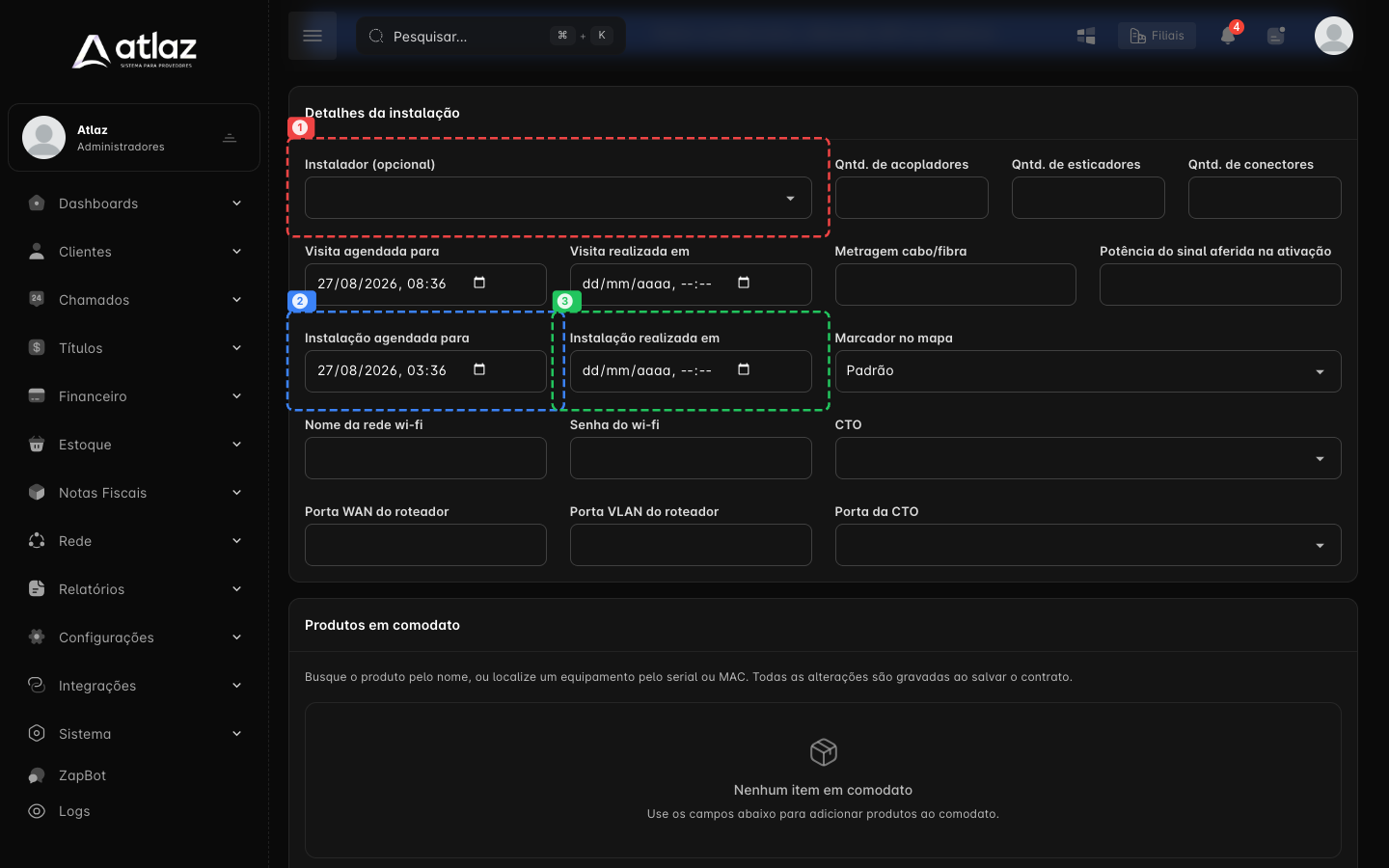1389x868 pixels.
Task: Click the Pesquisar search box
Action: 491,36
